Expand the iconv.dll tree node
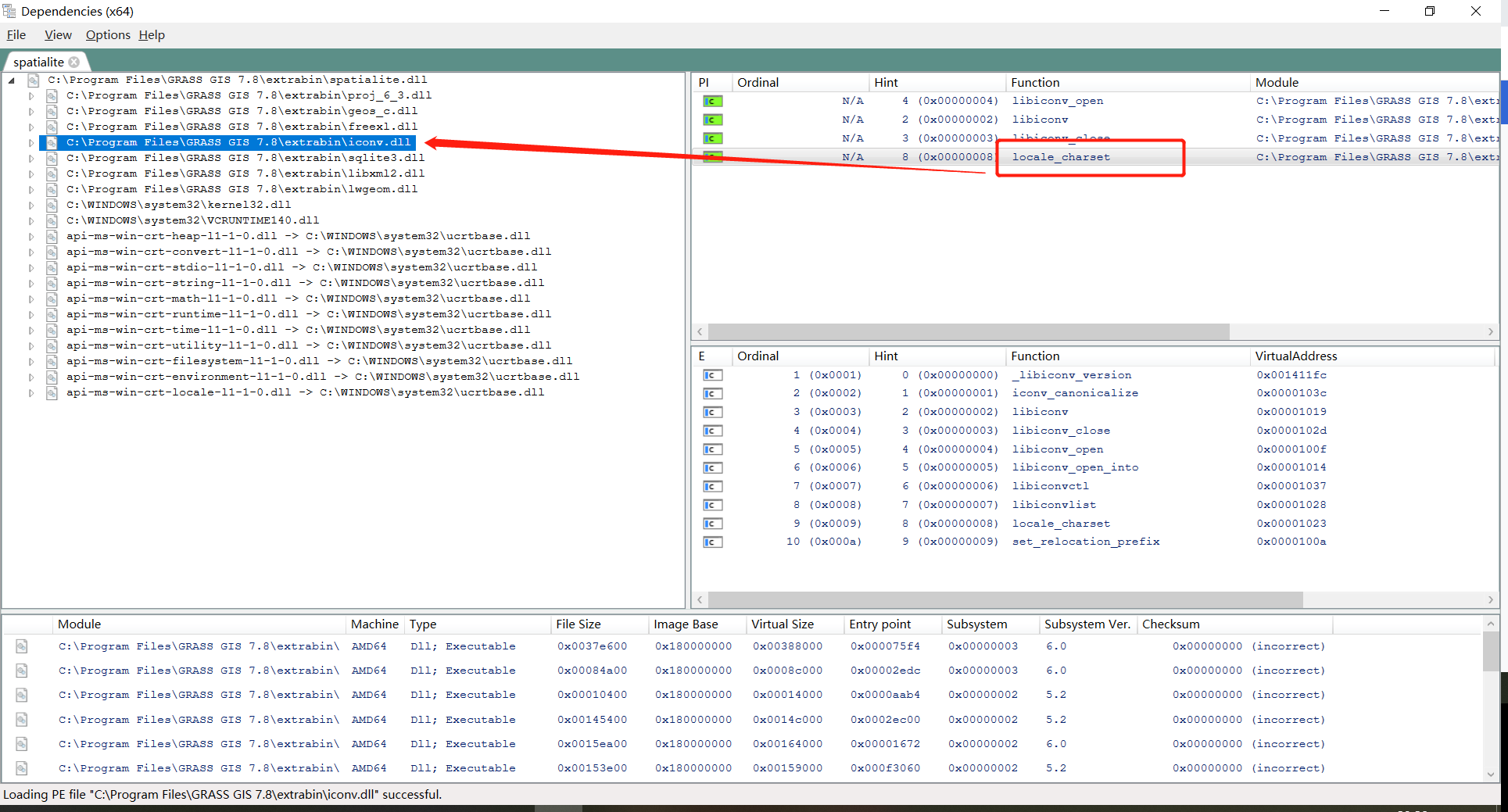1508x812 pixels. point(31,142)
